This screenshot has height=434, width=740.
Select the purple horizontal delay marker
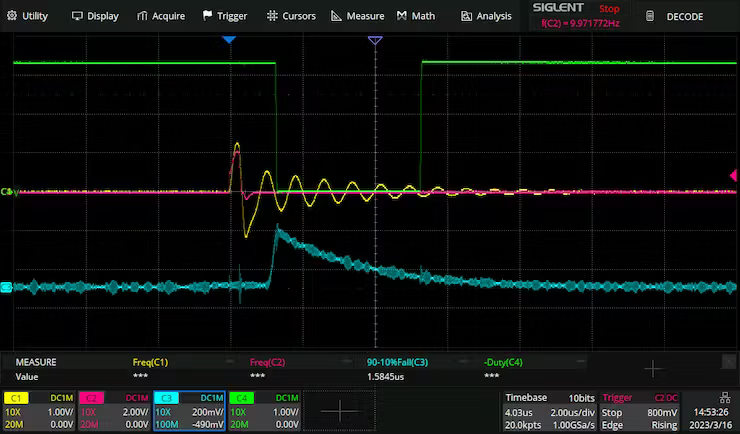pyautogui.click(x=375, y=41)
